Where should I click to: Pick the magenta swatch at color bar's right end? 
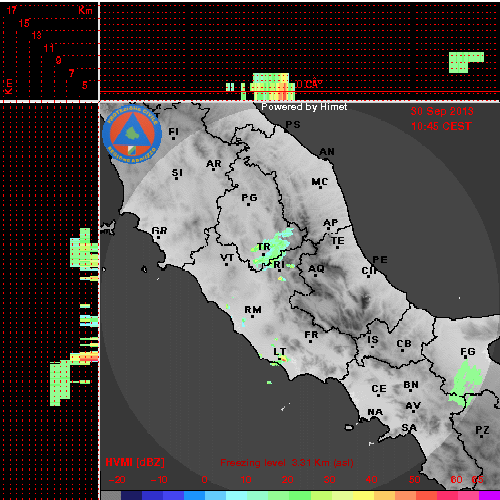(489, 495)
